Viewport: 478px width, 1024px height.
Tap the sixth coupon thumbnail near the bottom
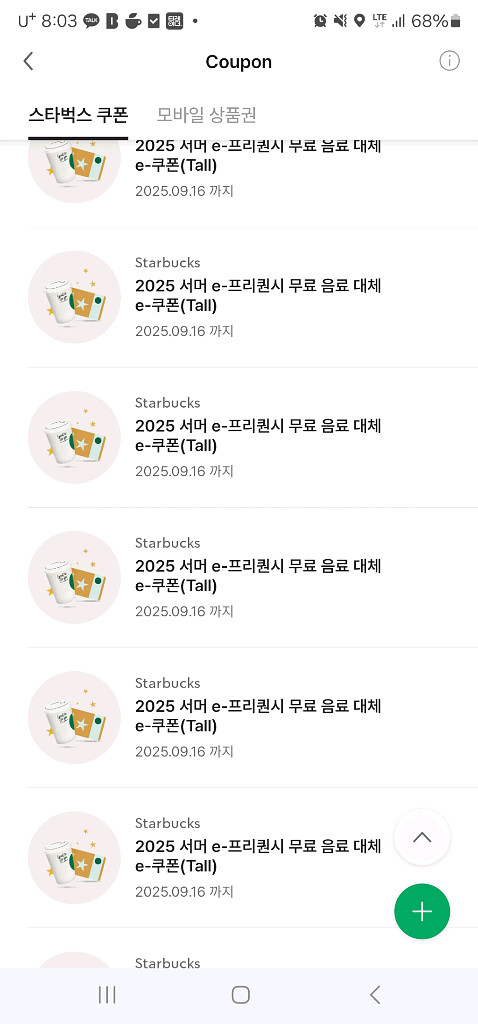pyautogui.click(x=74, y=857)
